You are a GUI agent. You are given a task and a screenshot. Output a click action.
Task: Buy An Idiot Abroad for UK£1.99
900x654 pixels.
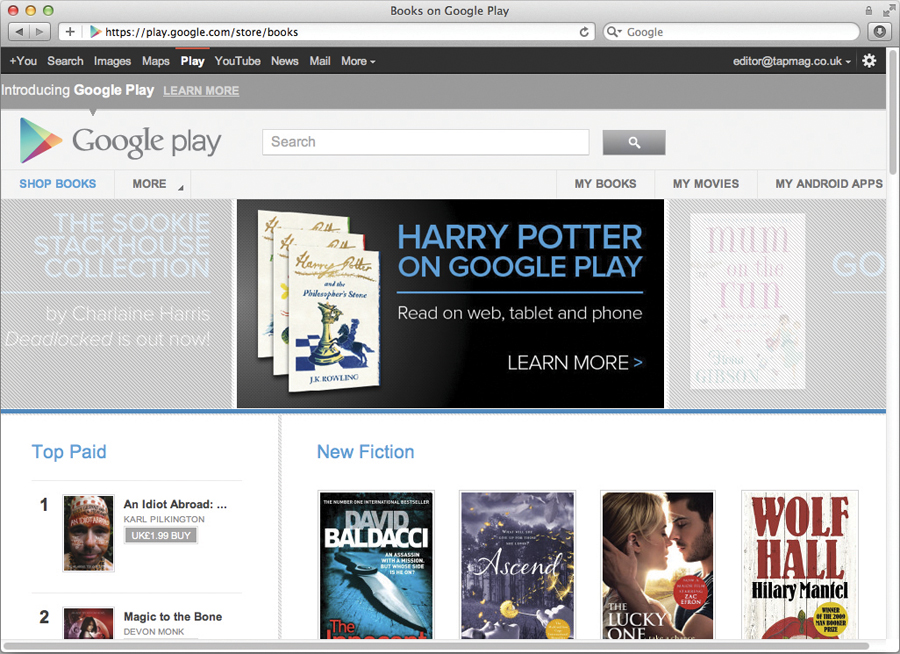[x=161, y=536]
